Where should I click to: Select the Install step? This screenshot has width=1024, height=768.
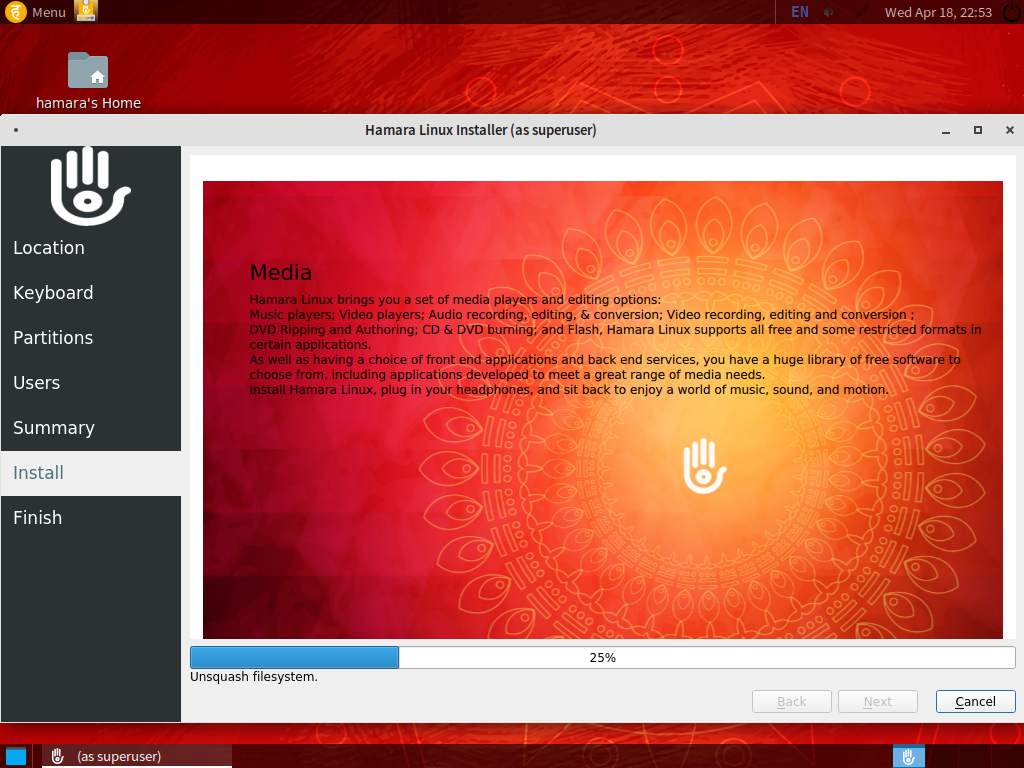tap(39, 473)
